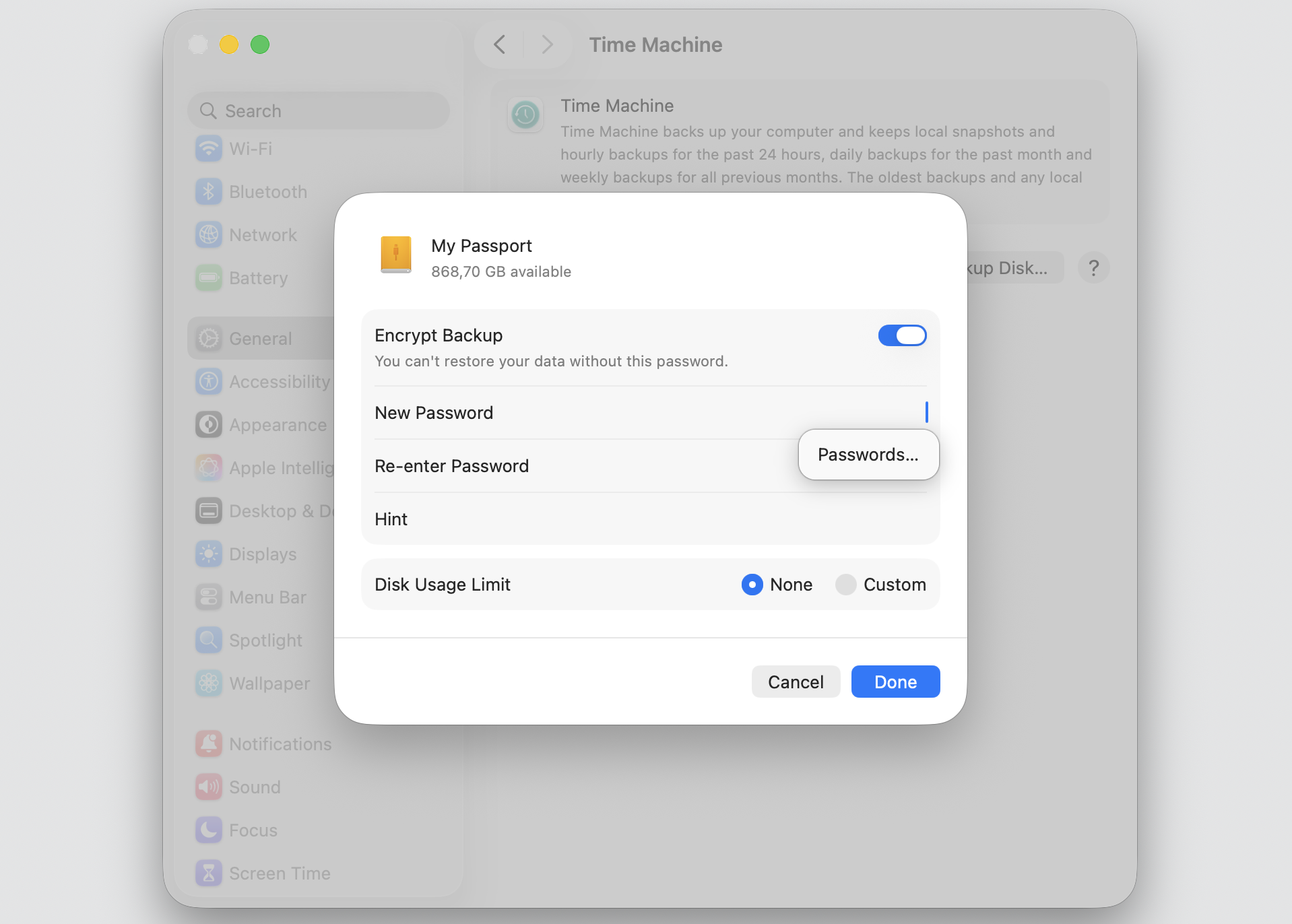Open Menu Bar settings icon
This screenshot has height=924, width=1292.
click(x=209, y=597)
